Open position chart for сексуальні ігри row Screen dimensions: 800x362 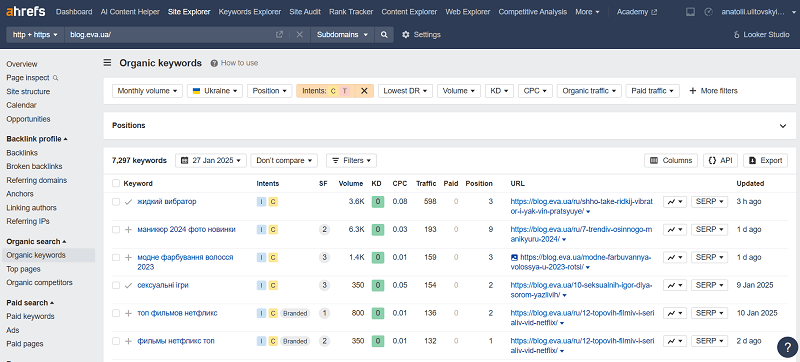click(675, 285)
